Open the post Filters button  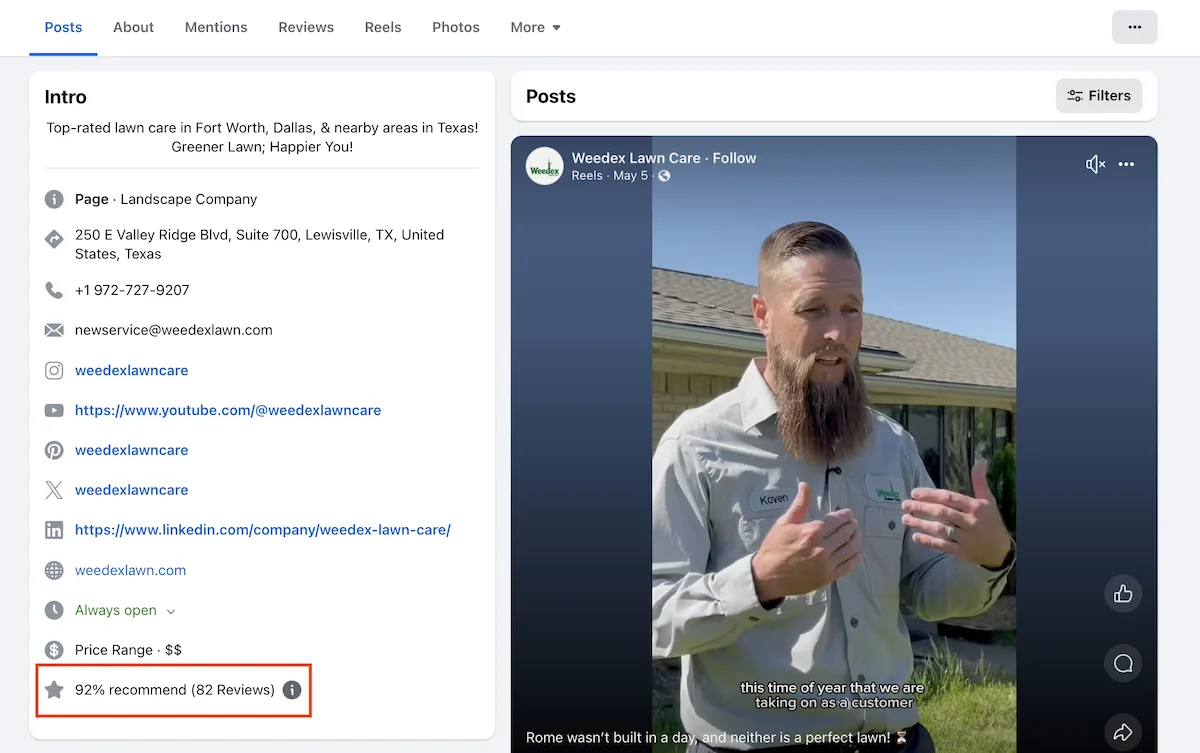1099,96
